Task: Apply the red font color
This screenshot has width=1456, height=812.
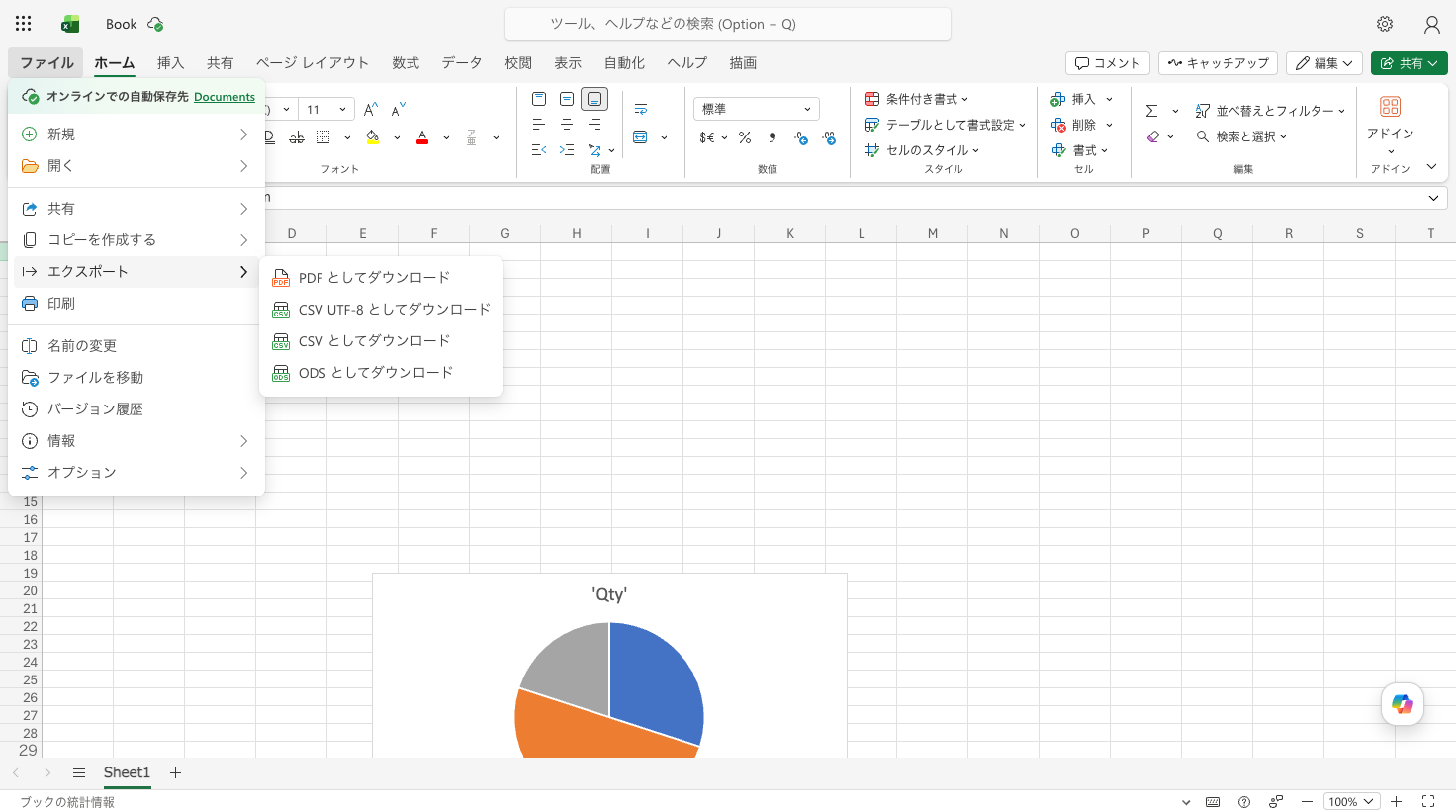Action: pyautogui.click(x=422, y=137)
